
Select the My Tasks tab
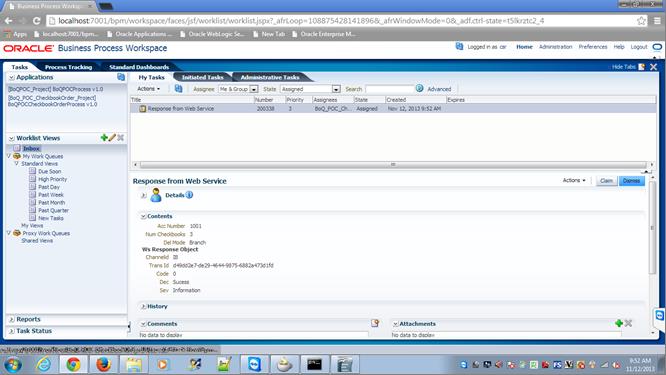coord(151,77)
